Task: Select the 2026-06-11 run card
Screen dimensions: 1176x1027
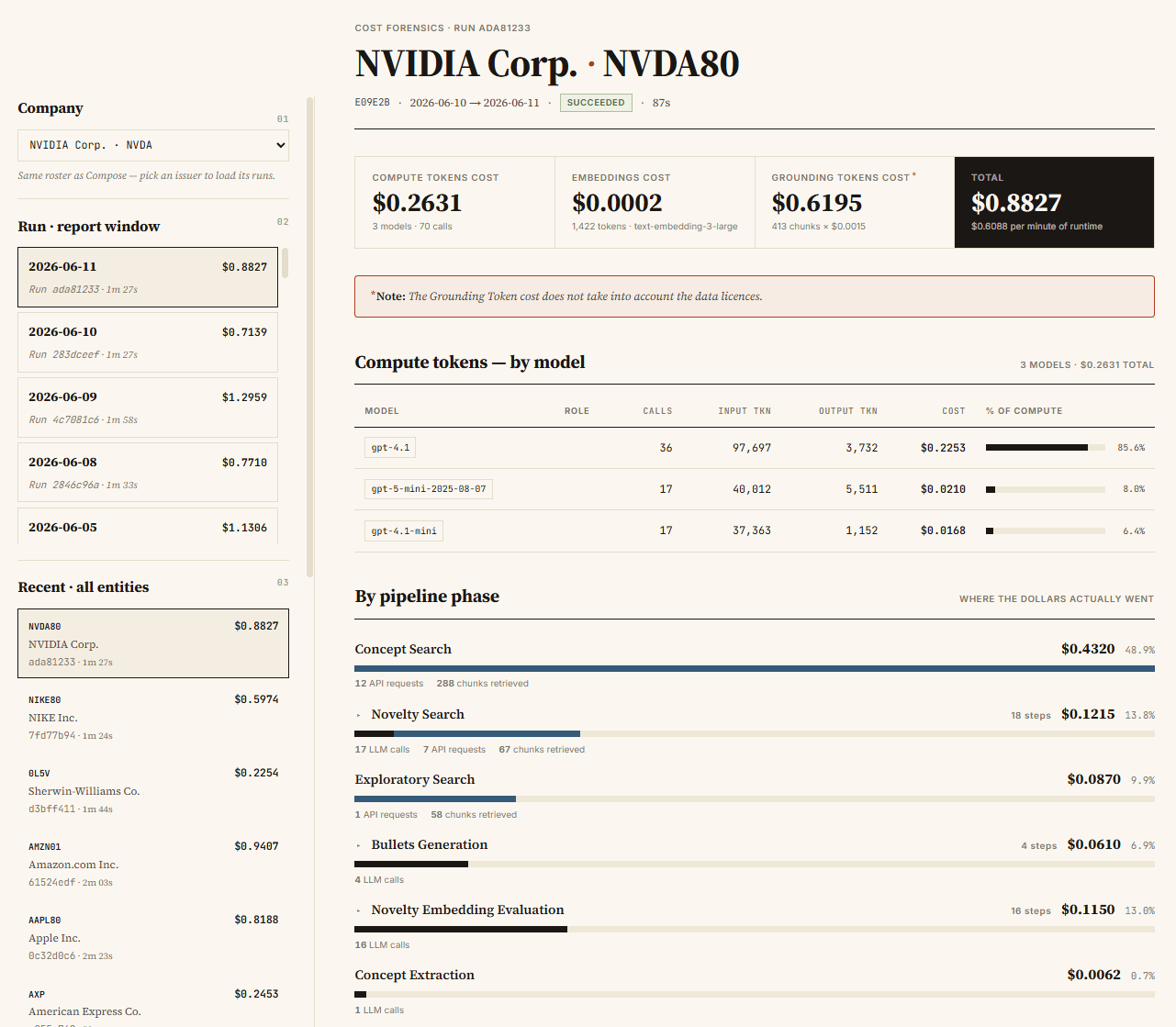Action: click(148, 277)
